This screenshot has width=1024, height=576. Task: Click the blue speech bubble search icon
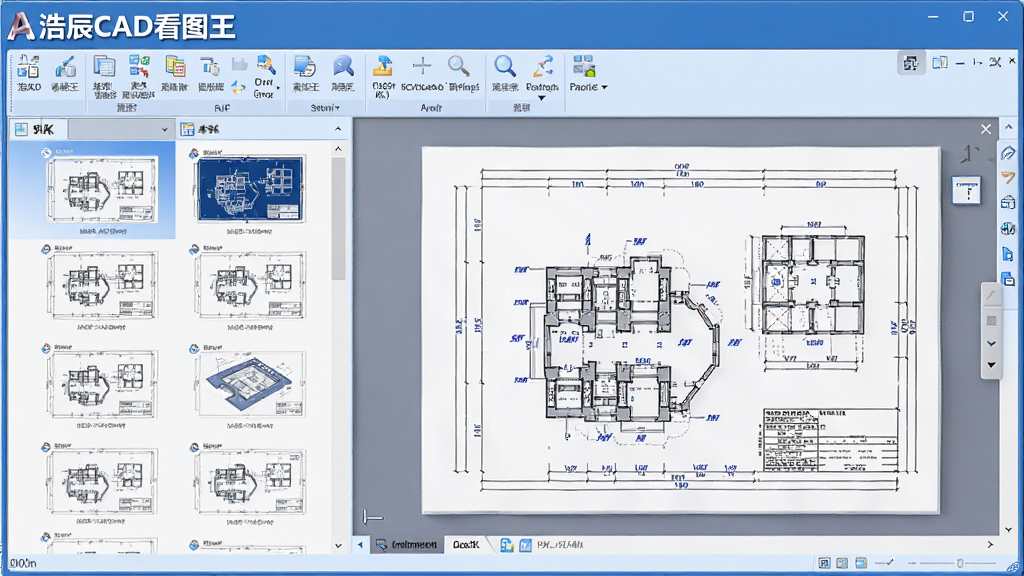tap(343, 67)
